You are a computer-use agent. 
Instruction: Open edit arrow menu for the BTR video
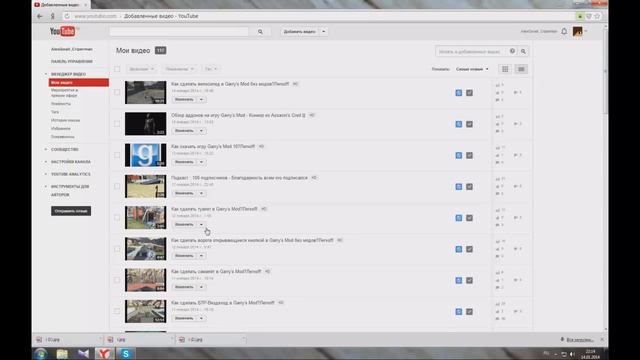coord(201,318)
